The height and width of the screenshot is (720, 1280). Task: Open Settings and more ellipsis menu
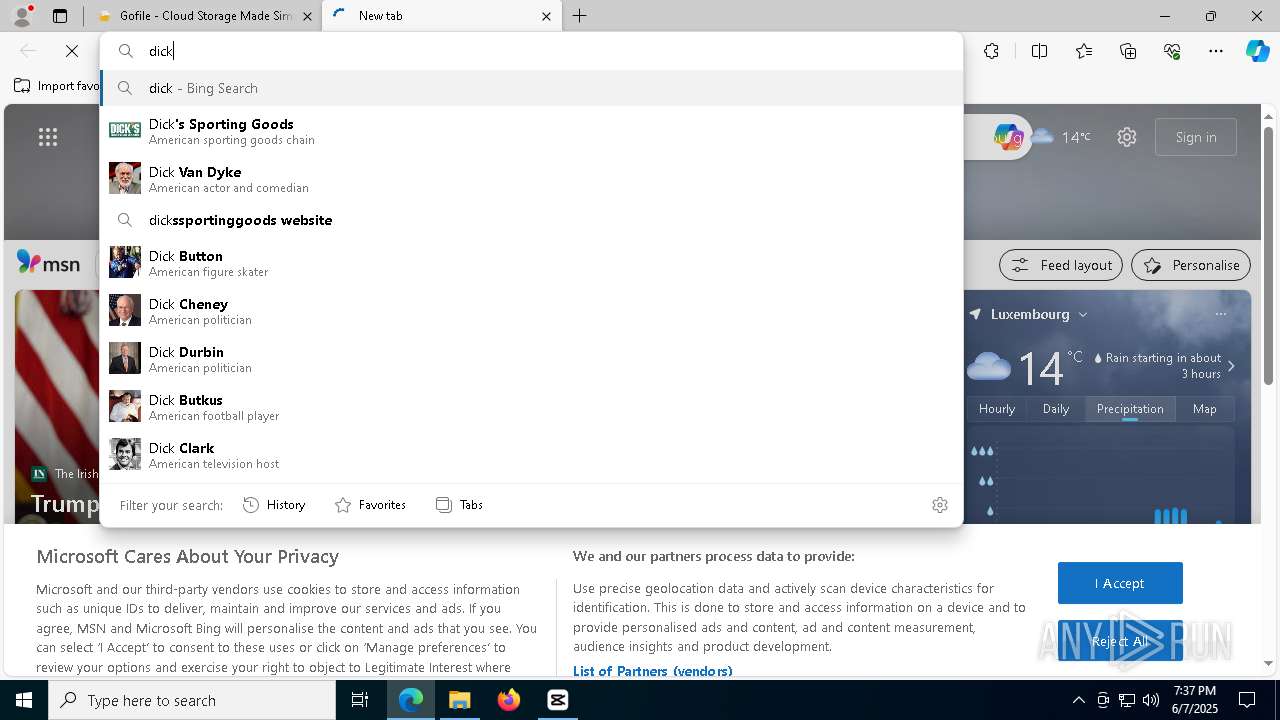point(1216,51)
